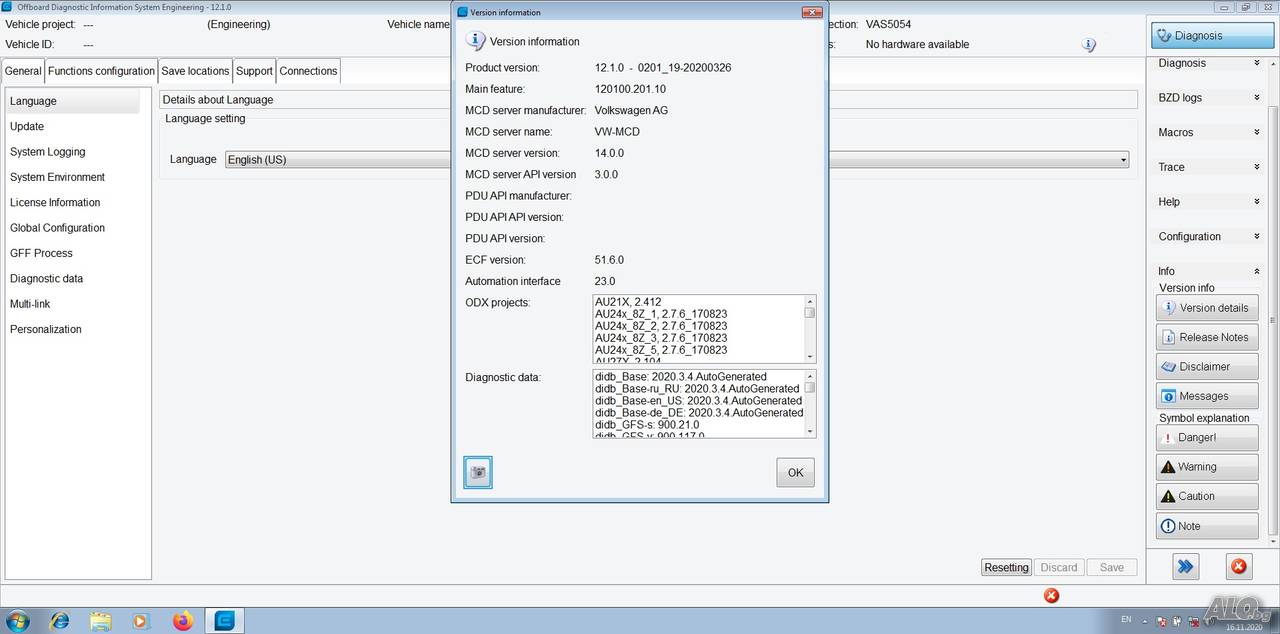Click the blue info icon near hardware status

tap(1089, 45)
